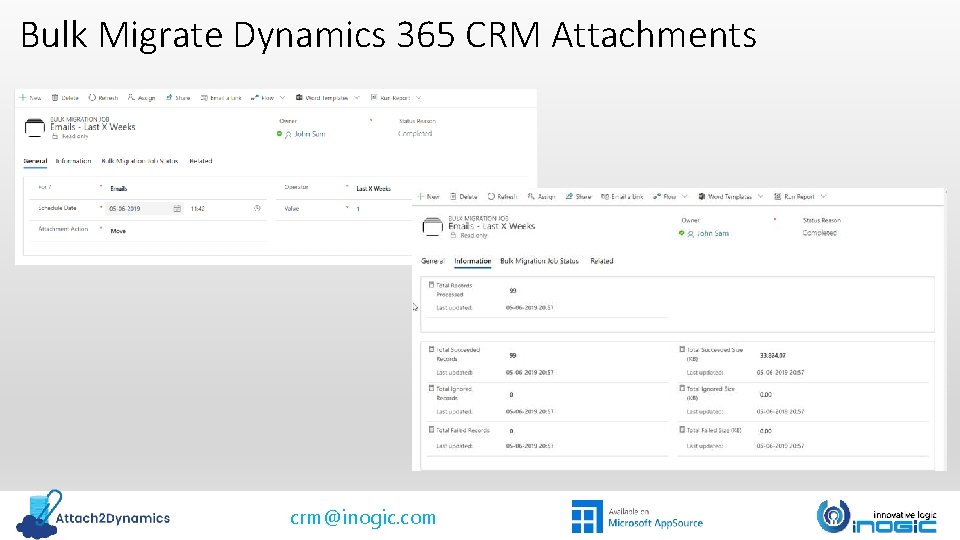Click New in the General-tab form toolbar

[x=31, y=97]
